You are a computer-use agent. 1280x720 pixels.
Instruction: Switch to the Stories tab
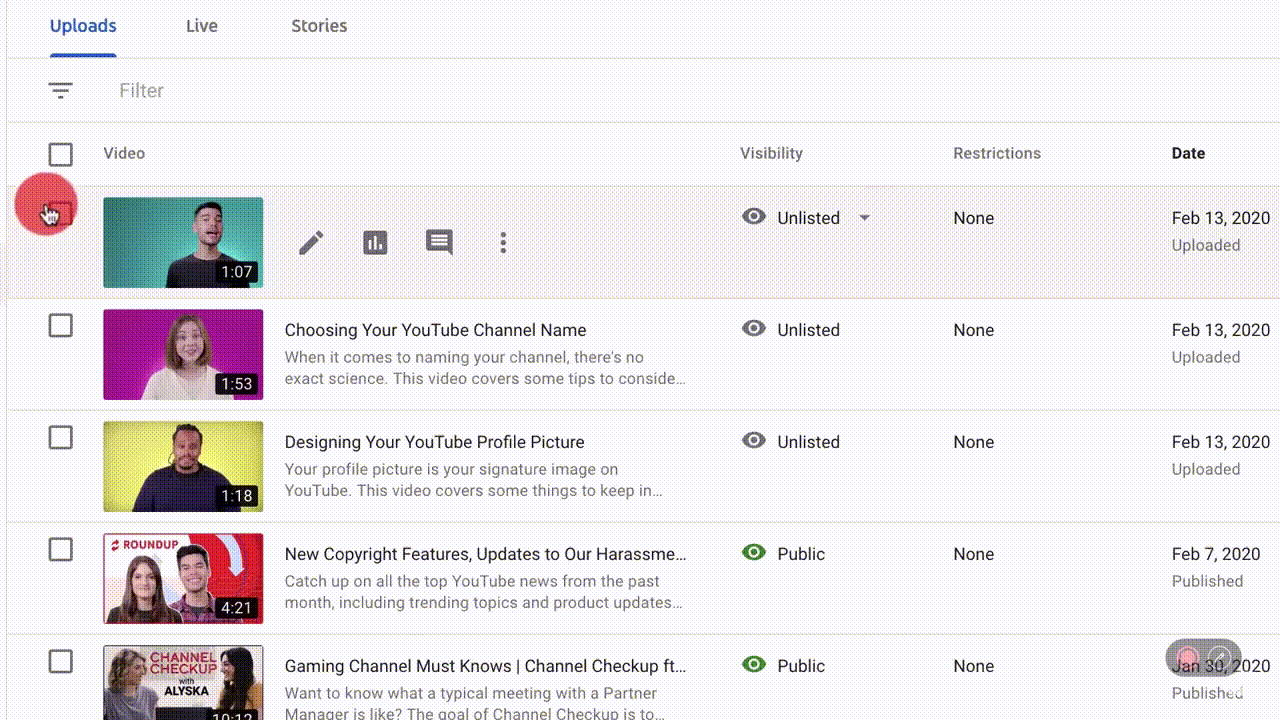(x=319, y=26)
